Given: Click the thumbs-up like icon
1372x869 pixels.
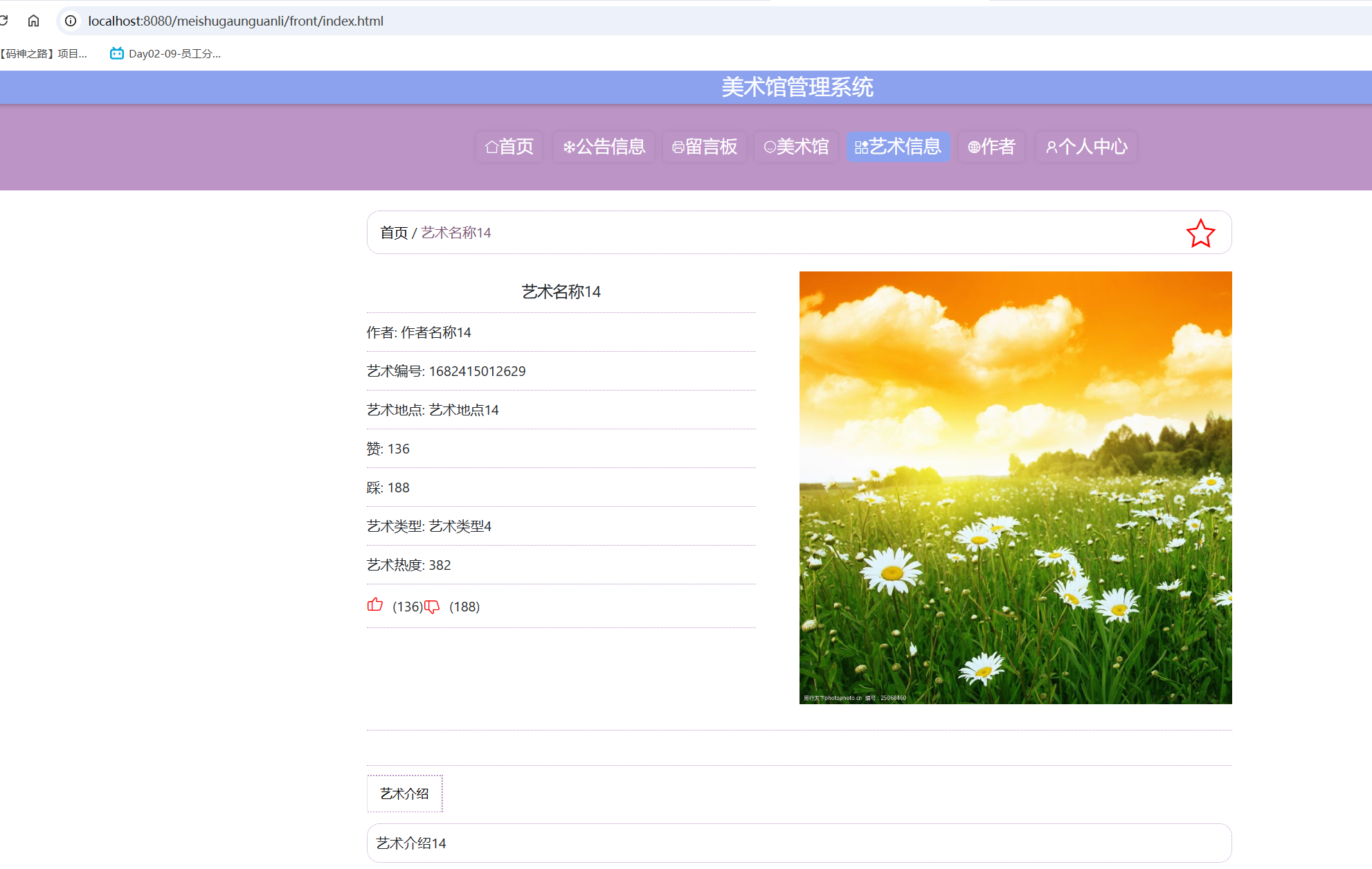Looking at the screenshot, I should pos(375,605).
